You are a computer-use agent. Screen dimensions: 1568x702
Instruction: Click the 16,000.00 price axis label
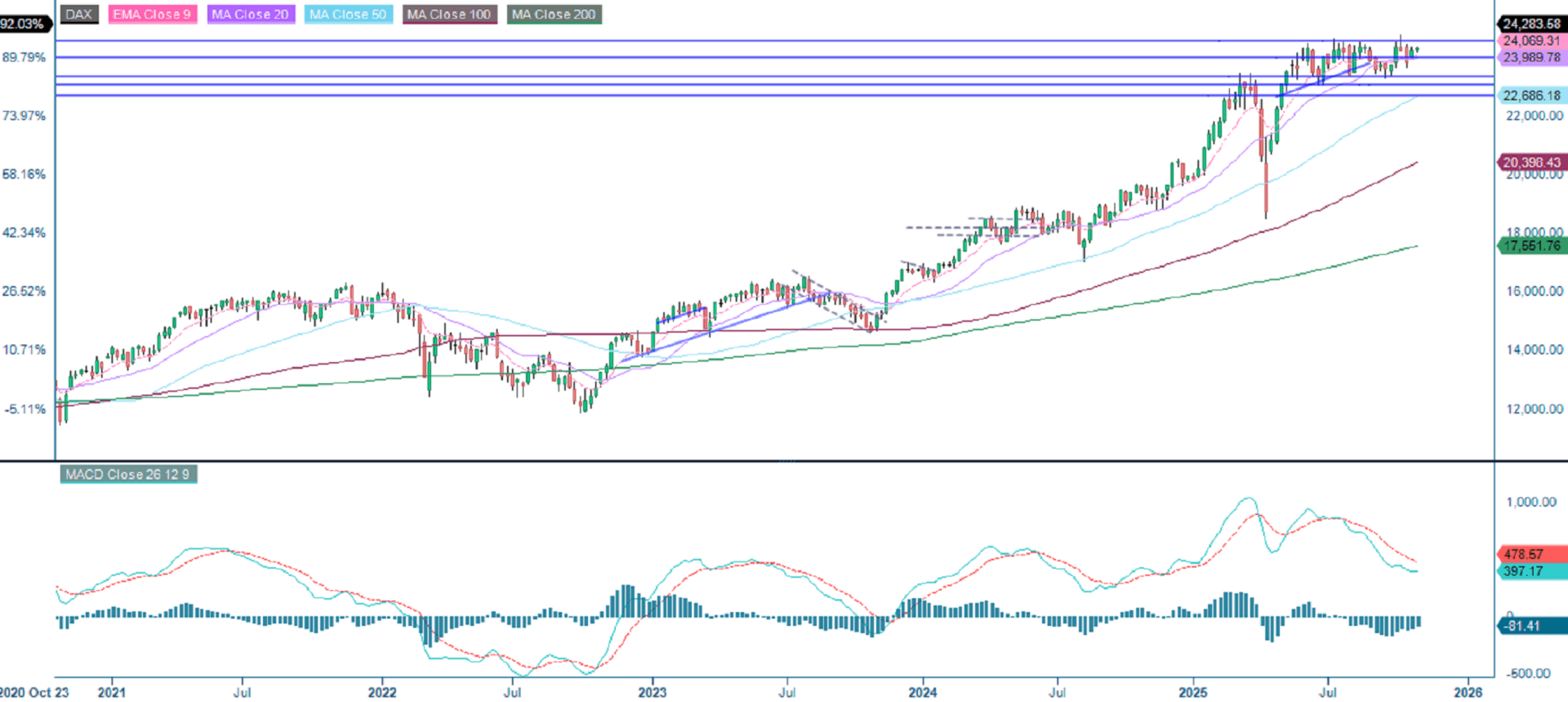[x=1535, y=291]
